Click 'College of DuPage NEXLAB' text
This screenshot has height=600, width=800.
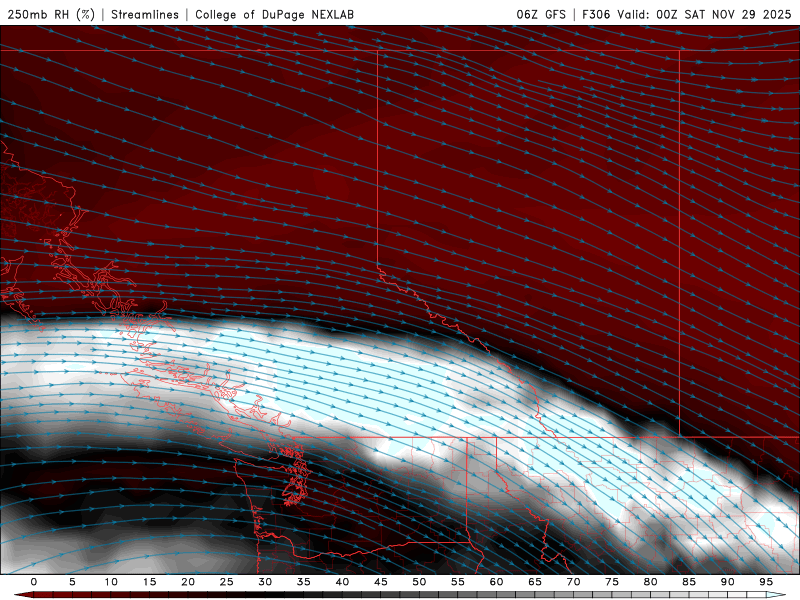[x=274, y=14]
